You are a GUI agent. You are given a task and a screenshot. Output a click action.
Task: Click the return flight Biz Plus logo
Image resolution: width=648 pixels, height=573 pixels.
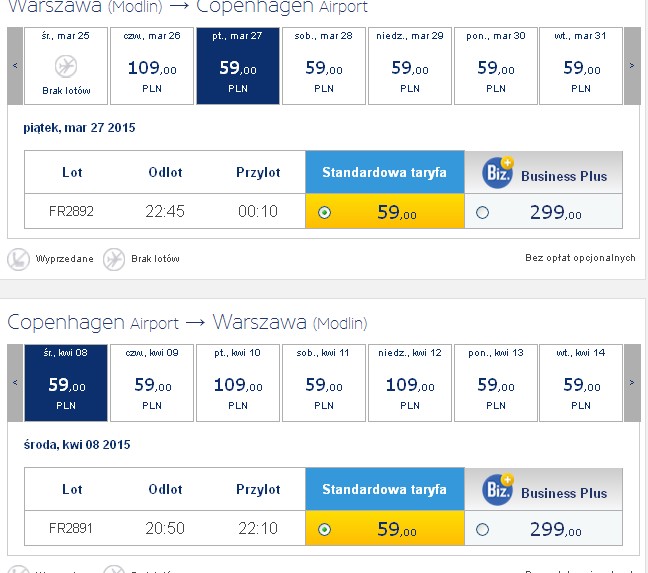coord(498,490)
